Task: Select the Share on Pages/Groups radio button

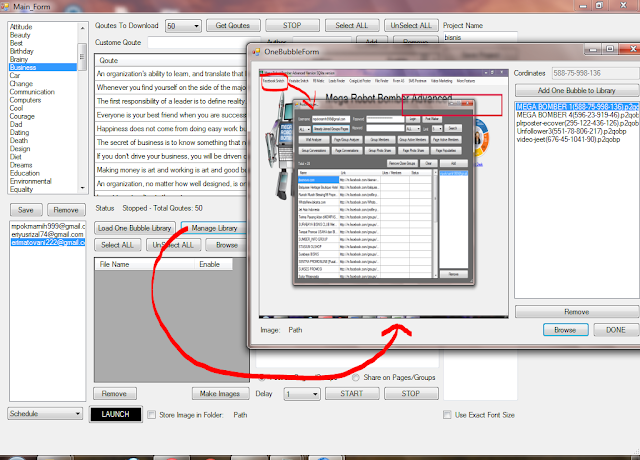Action: 356,378
